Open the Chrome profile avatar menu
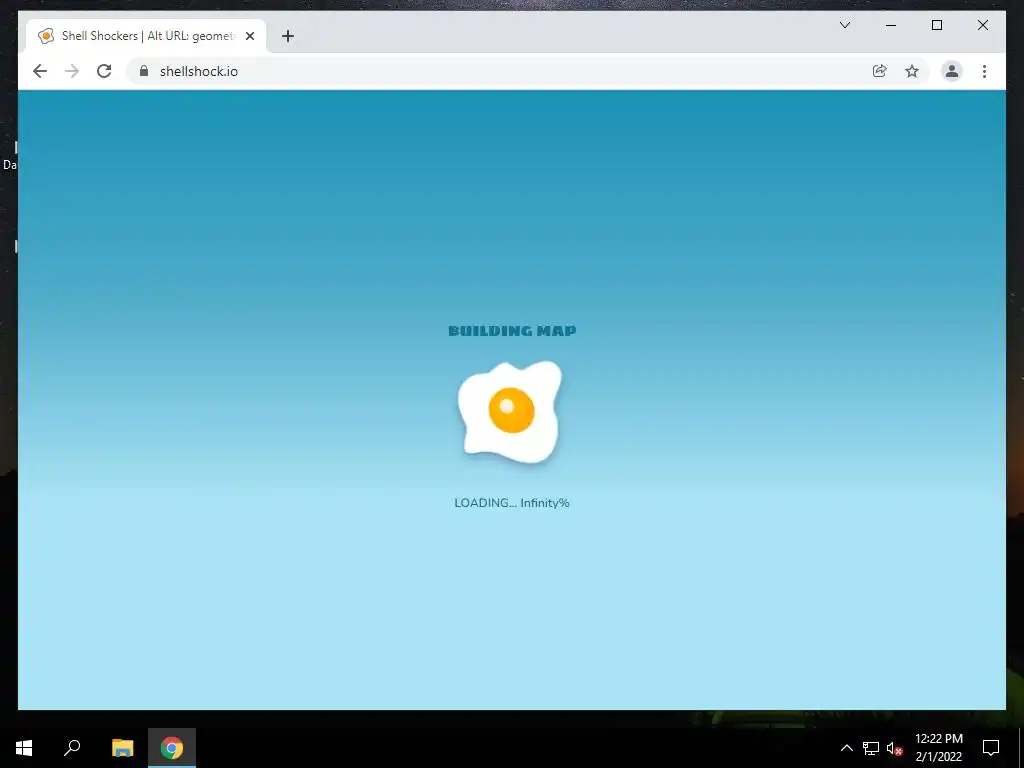Viewport: 1024px width, 768px height. (952, 71)
